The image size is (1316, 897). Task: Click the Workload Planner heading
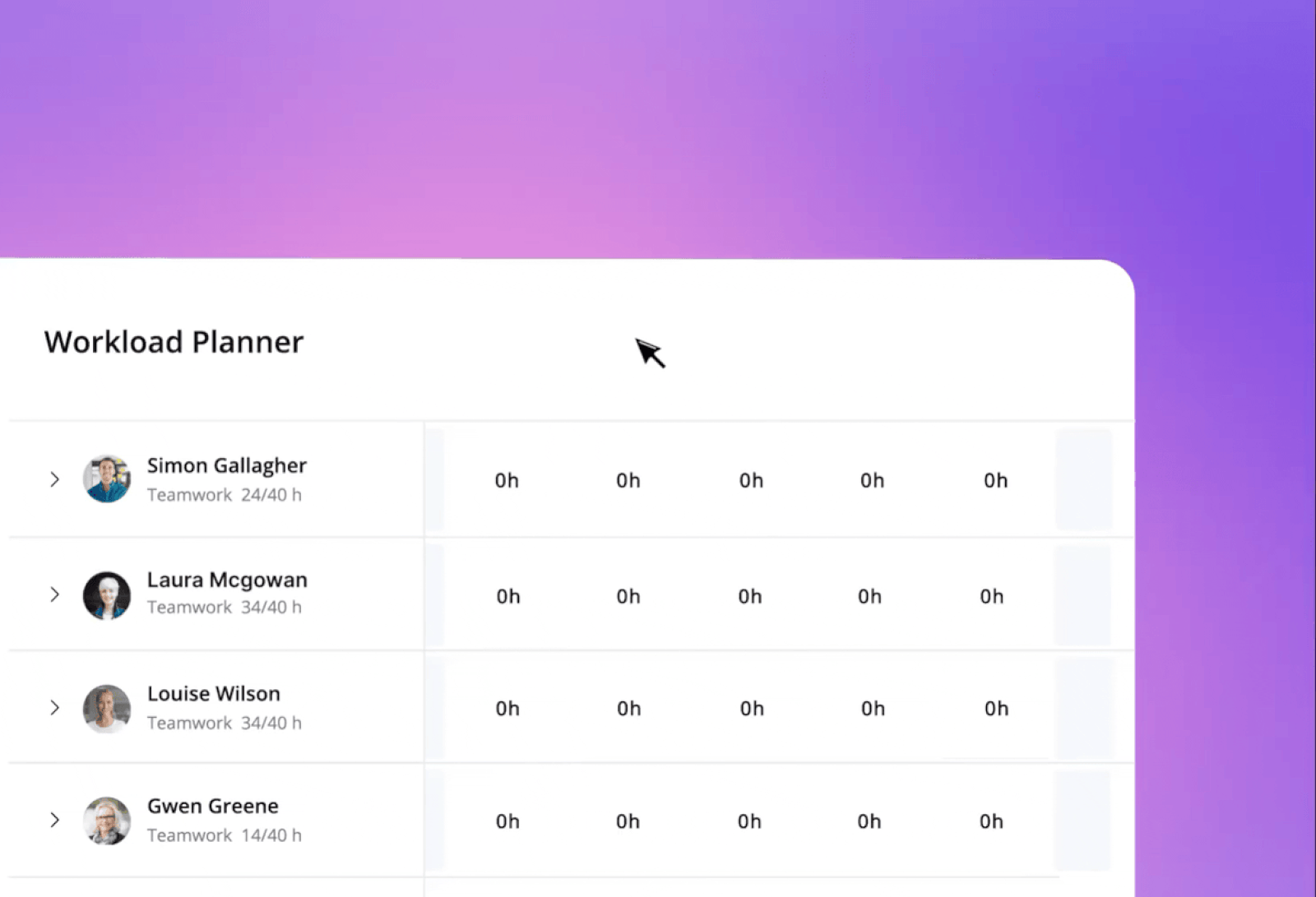point(174,342)
